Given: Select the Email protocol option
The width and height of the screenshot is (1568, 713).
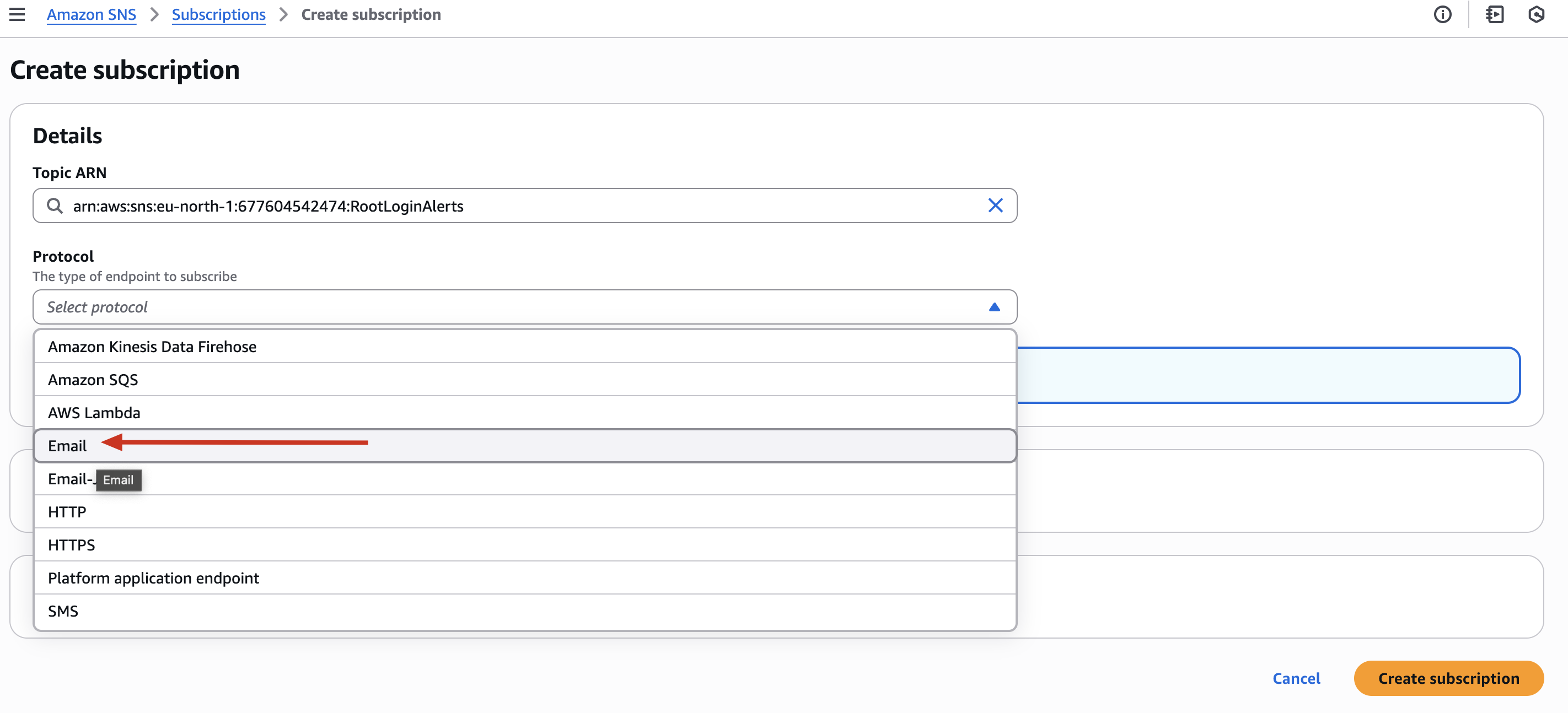Looking at the screenshot, I should [x=525, y=446].
